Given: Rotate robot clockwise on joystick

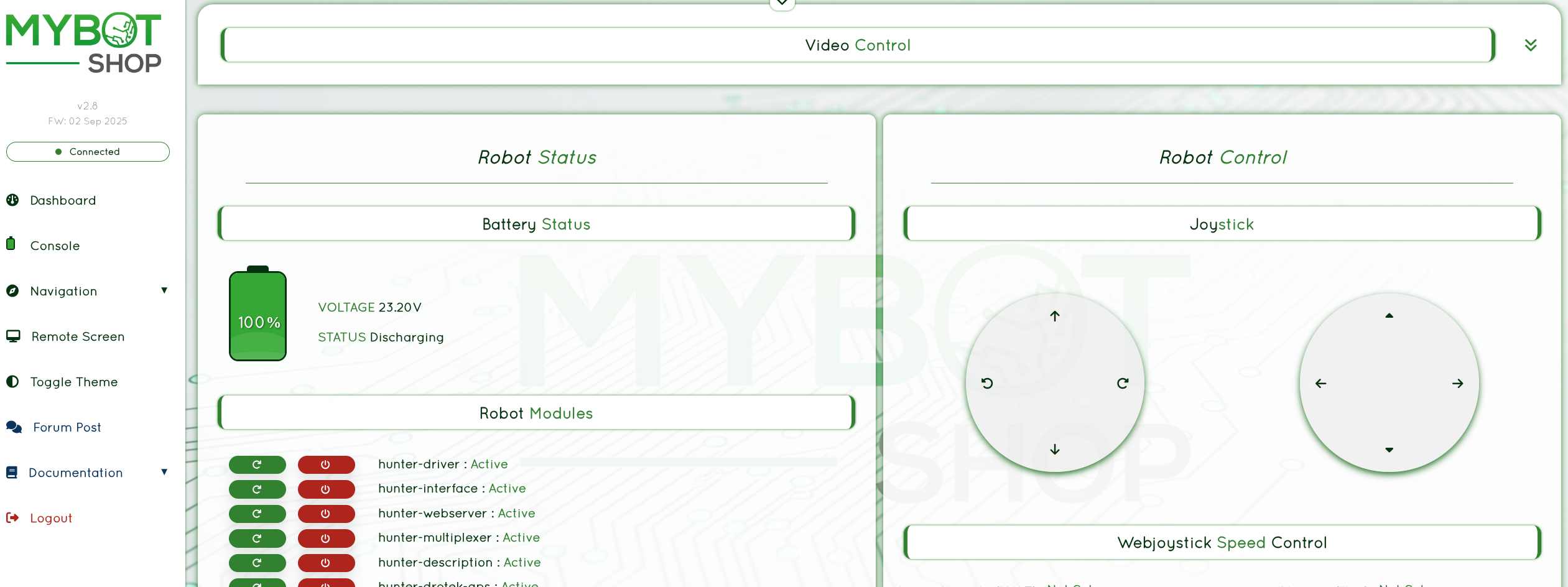Looking at the screenshot, I should tap(1123, 384).
